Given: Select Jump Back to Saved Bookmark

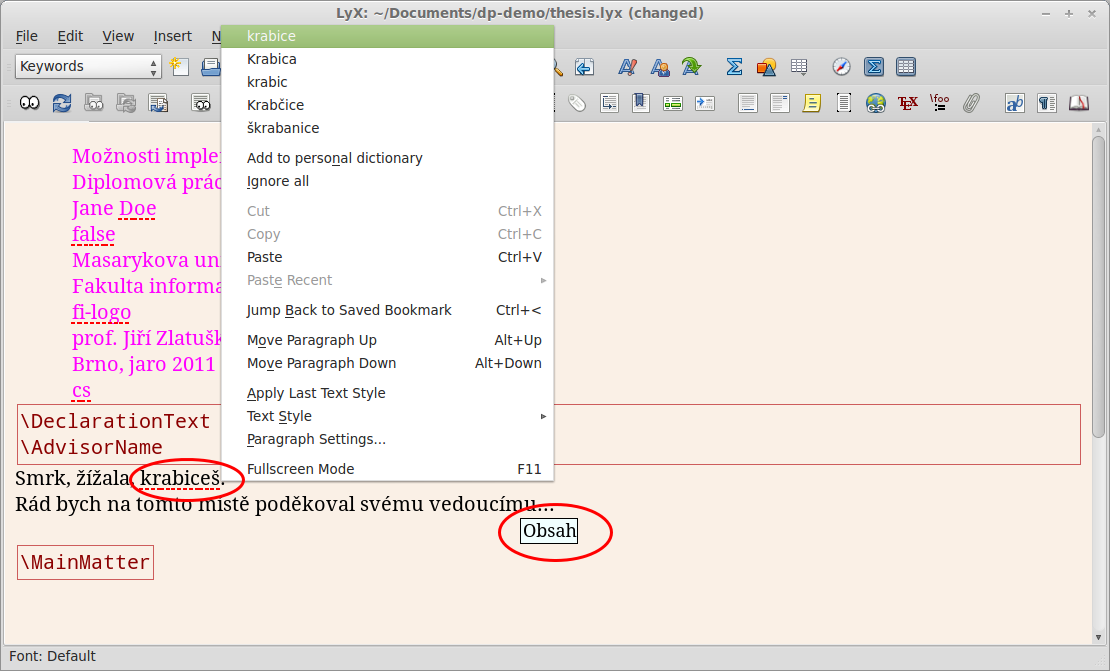Looking at the screenshot, I should [387, 310].
